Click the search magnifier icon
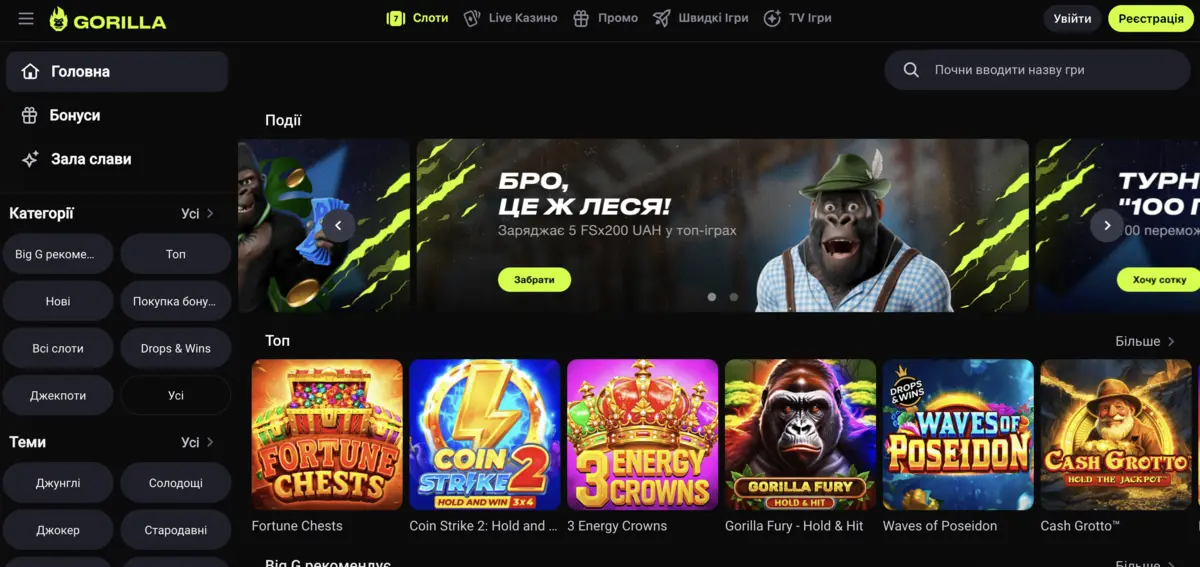Screen dimensions: 1200x567 (x=911, y=70)
